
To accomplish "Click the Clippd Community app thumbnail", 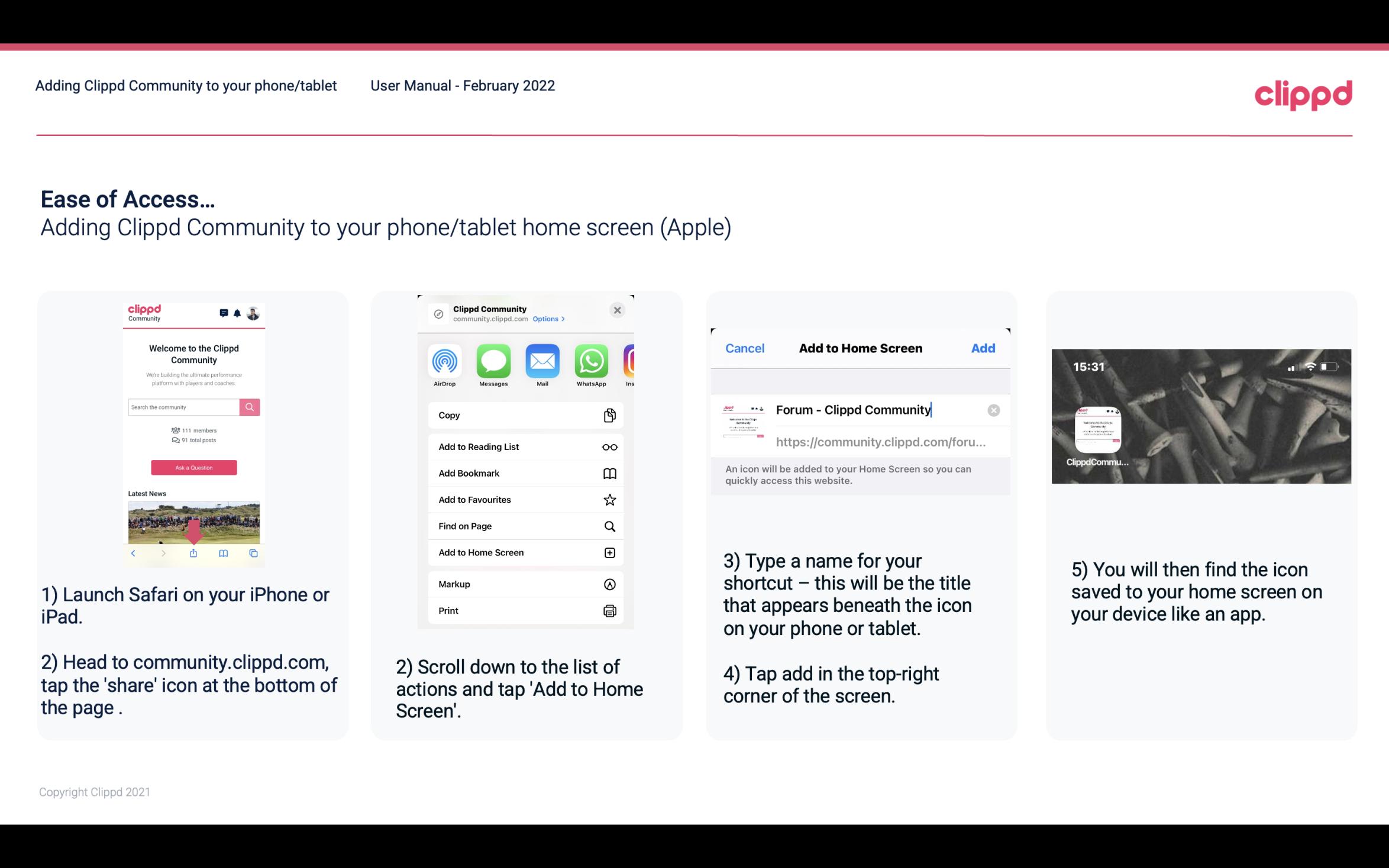I will [x=1097, y=430].
